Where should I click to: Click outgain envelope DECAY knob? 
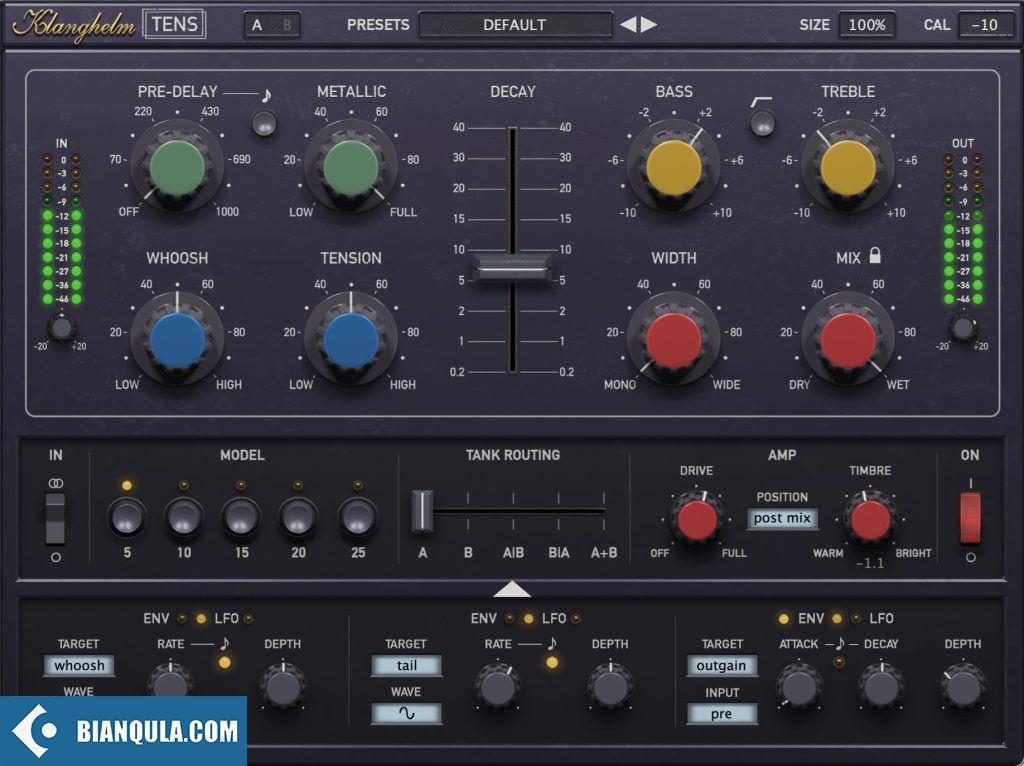point(880,686)
